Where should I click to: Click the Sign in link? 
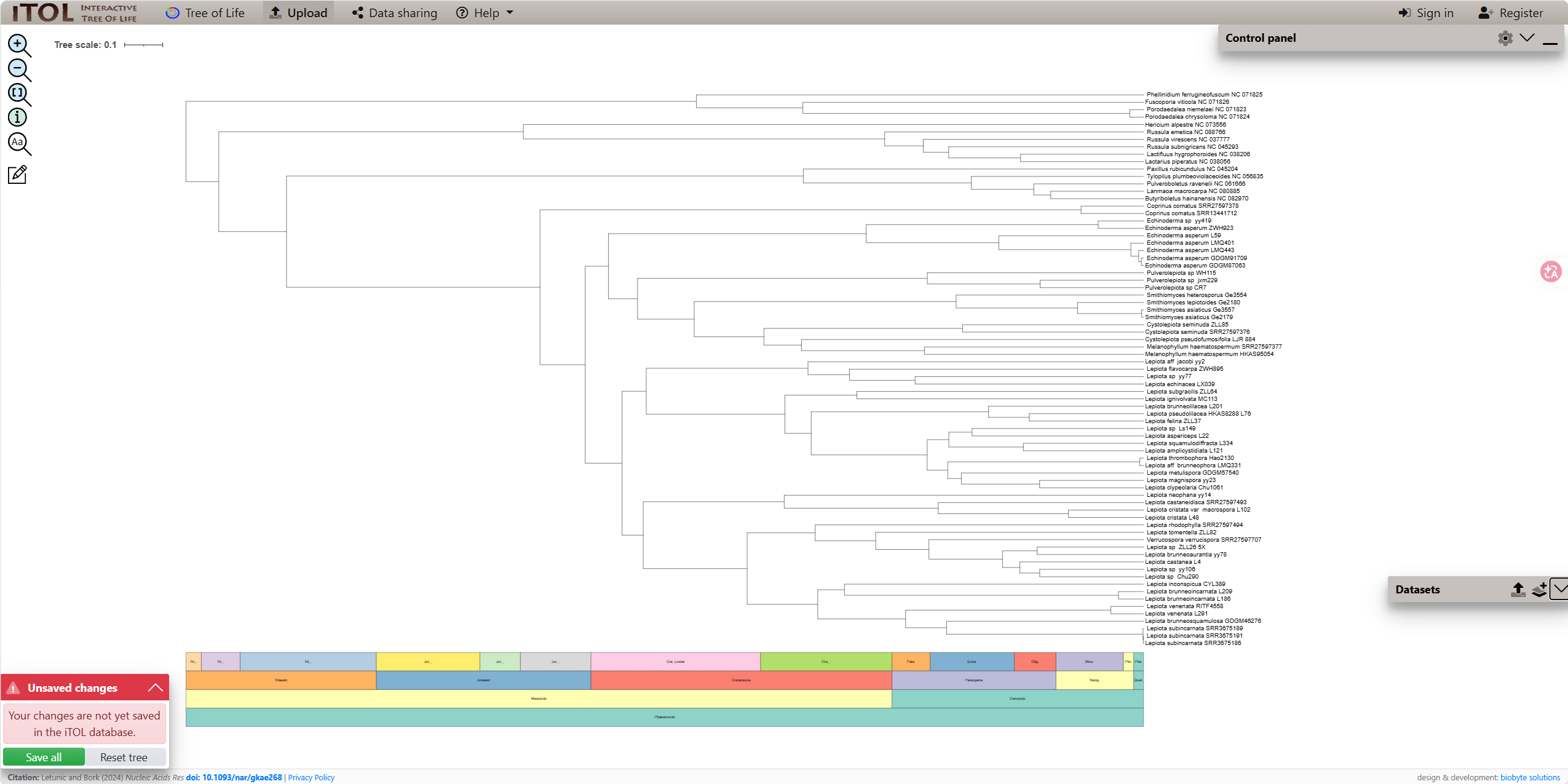(1426, 13)
